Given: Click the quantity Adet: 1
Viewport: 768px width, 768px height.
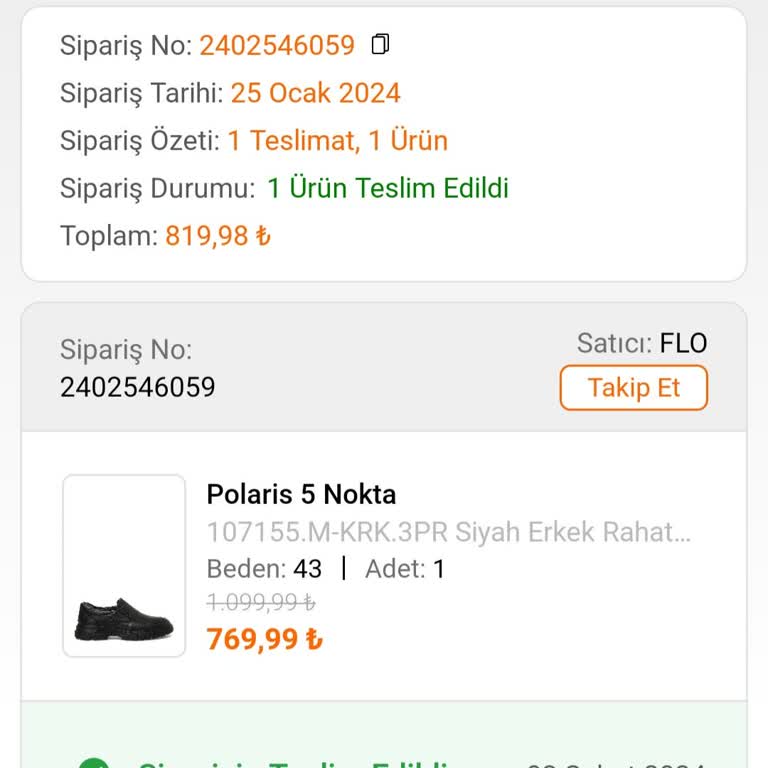Looking at the screenshot, I should [405, 569].
